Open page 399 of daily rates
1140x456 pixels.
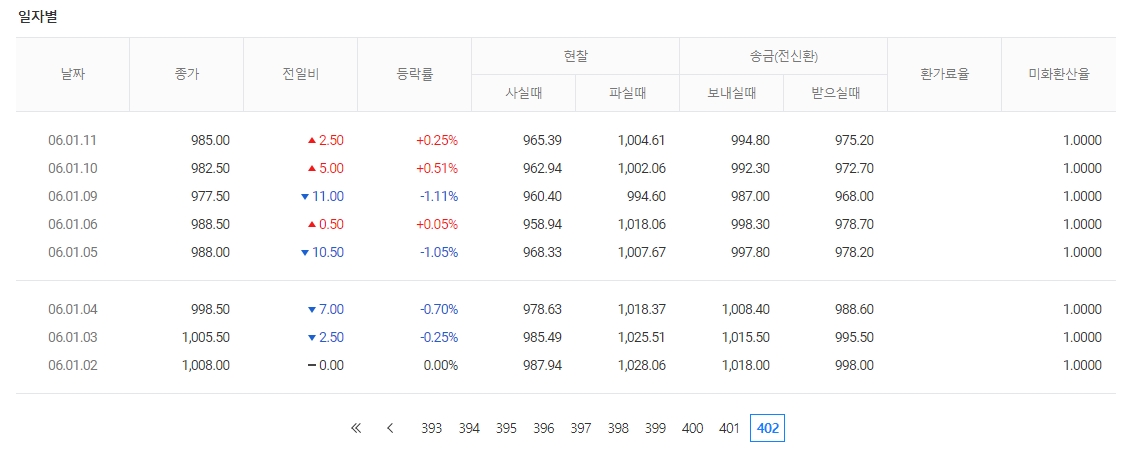pyautogui.click(x=655, y=428)
